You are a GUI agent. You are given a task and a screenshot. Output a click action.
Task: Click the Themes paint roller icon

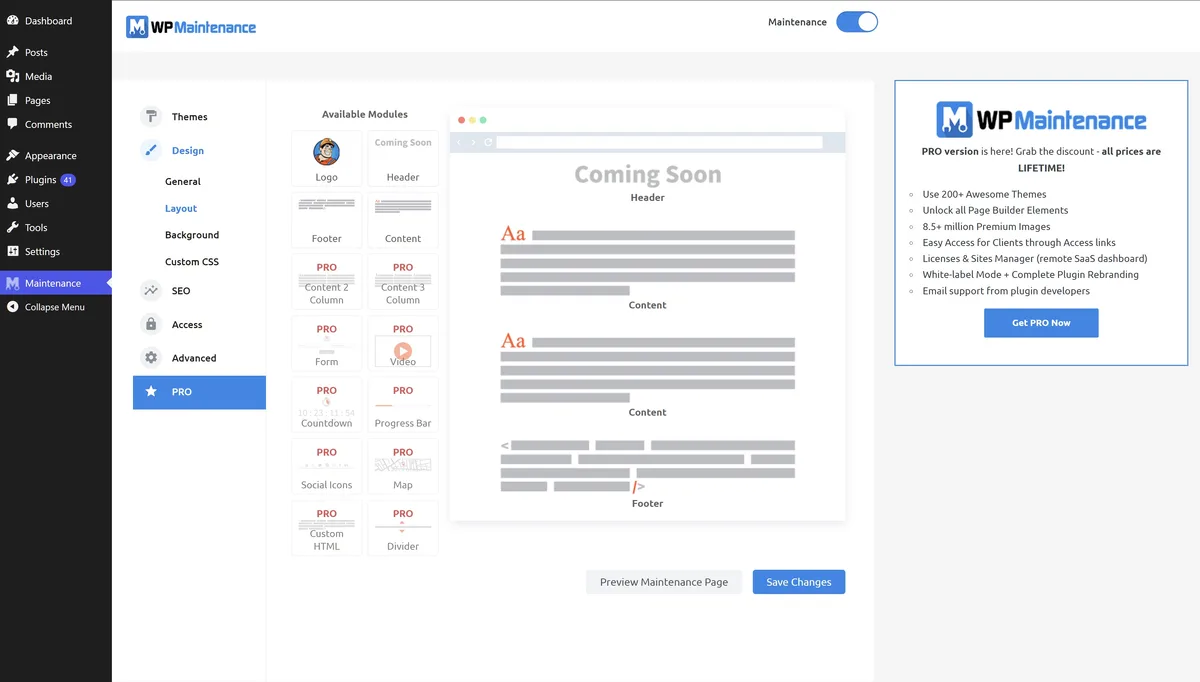(x=151, y=116)
